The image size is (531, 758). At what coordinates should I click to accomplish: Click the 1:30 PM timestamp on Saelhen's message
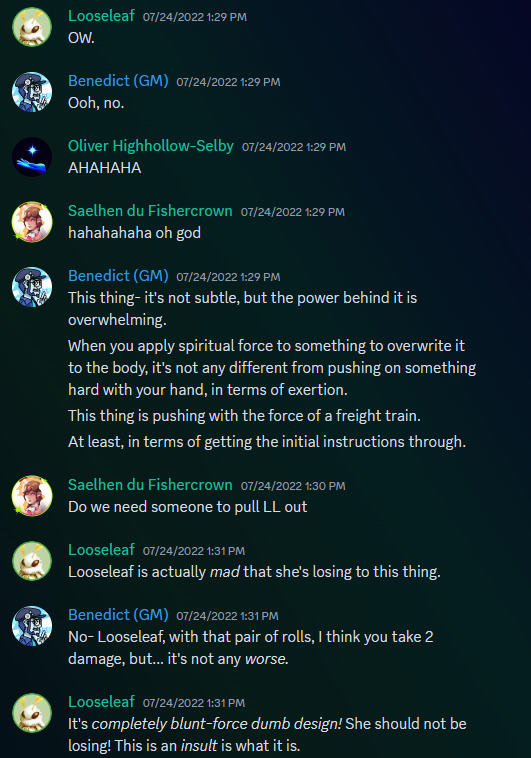pyautogui.click(x=293, y=486)
